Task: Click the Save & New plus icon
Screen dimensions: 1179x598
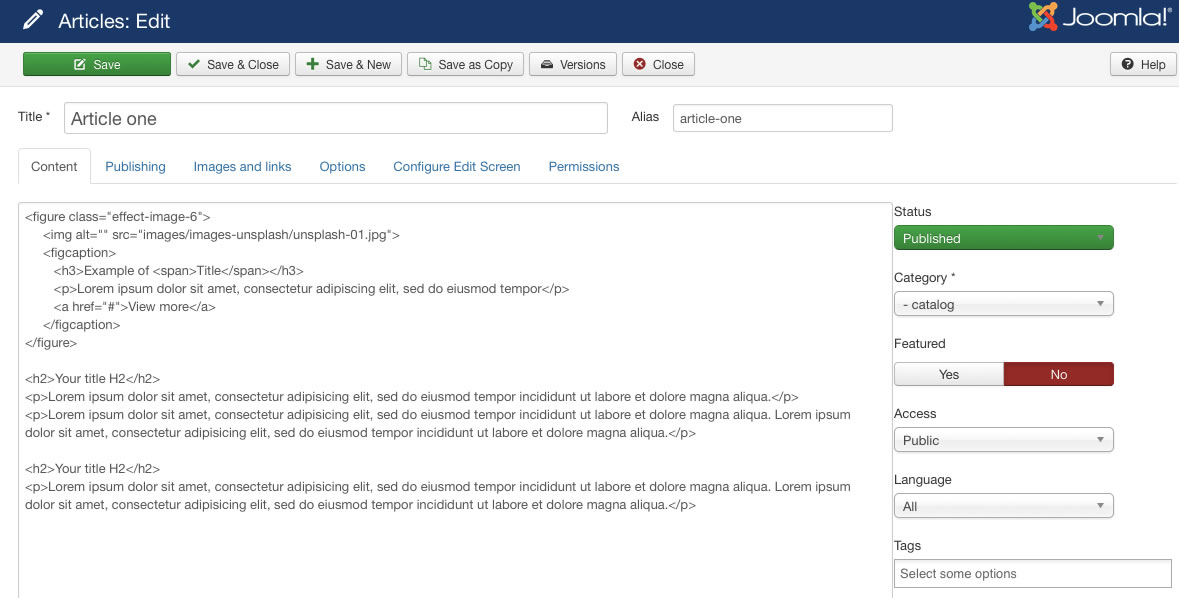Action: pos(313,64)
